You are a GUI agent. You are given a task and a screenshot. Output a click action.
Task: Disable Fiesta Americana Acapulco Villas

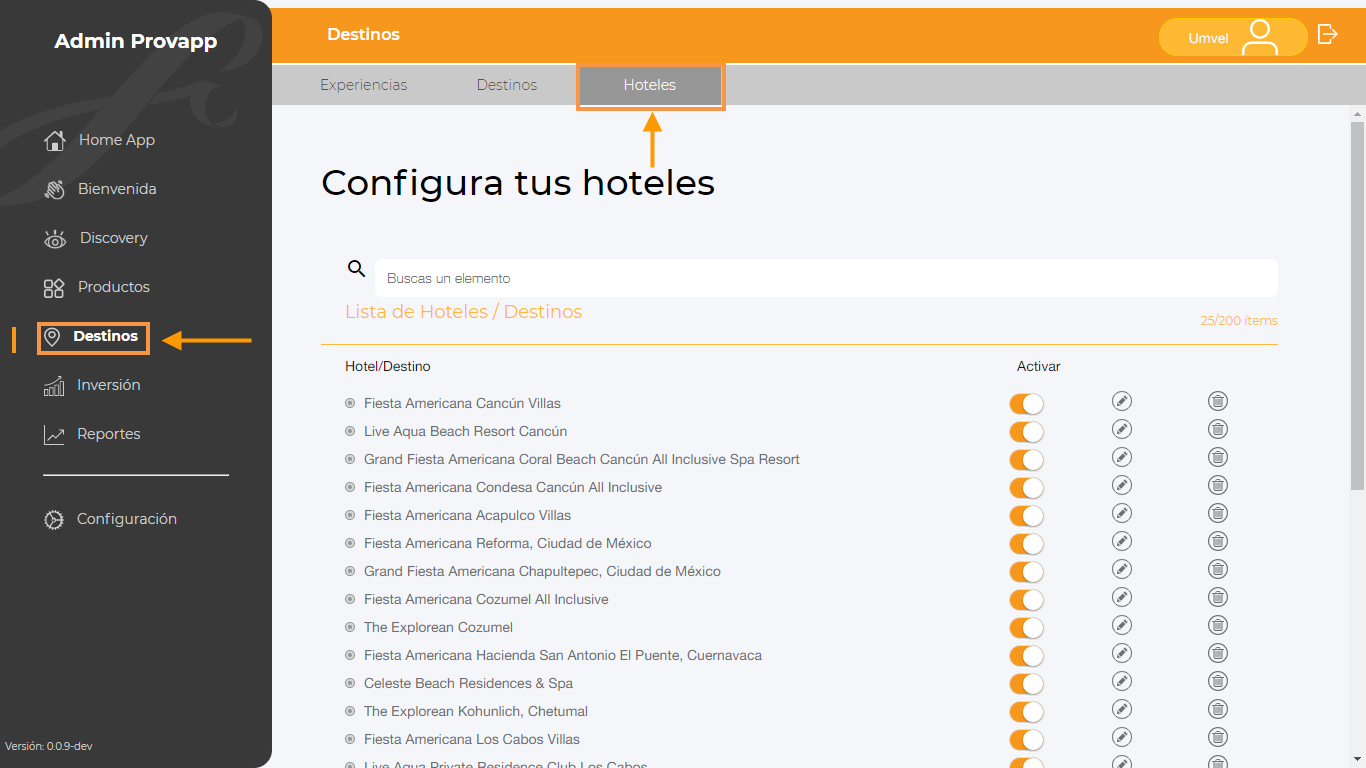pos(1026,516)
